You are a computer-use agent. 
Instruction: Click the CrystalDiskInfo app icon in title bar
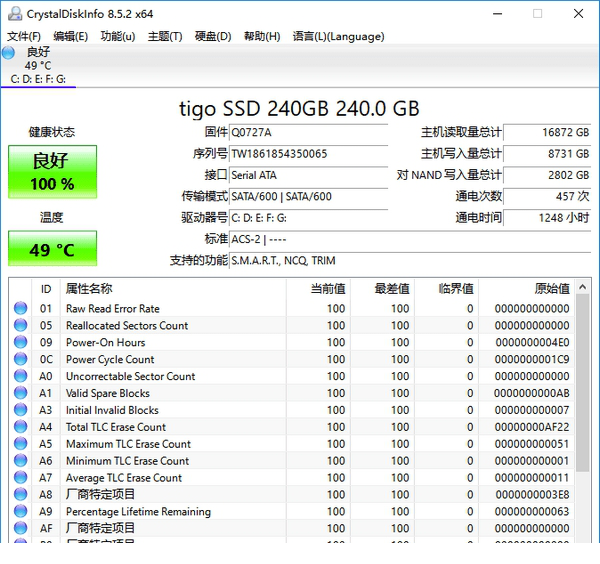12,14
